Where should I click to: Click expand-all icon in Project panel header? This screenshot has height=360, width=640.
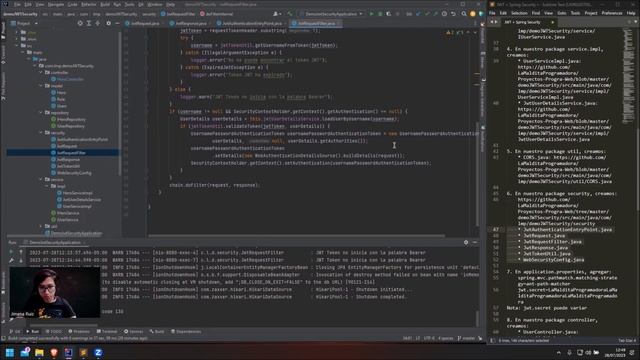(89, 23)
